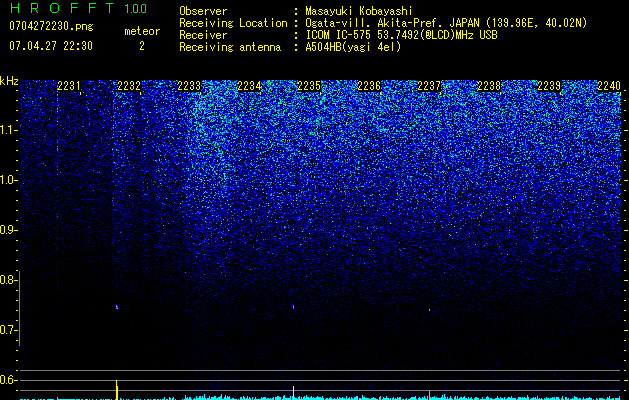Click the 2235 time axis label
This screenshot has height=400, width=629.
[309, 86]
